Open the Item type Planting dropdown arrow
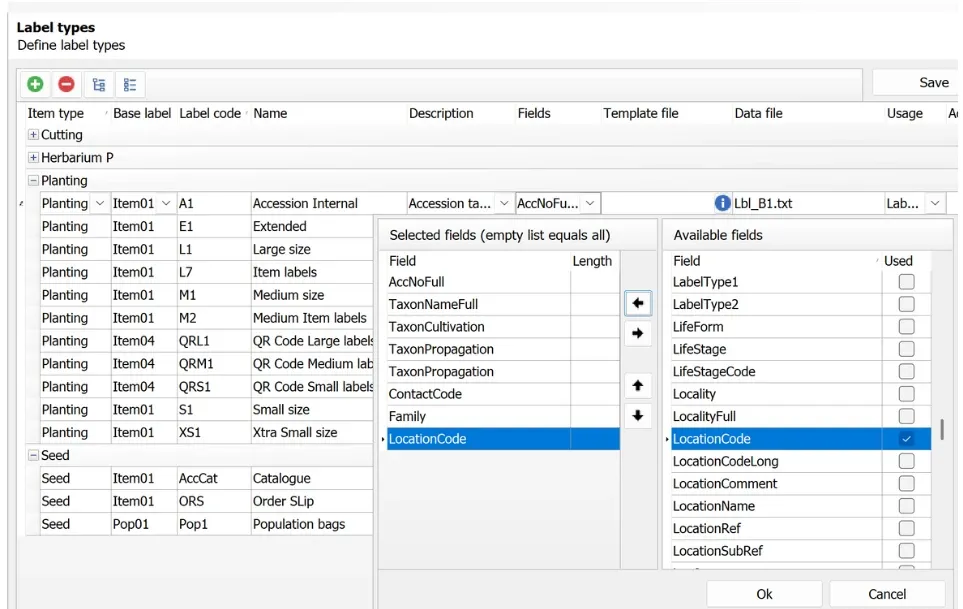This screenshot has height=609, width=963. click(x=100, y=203)
